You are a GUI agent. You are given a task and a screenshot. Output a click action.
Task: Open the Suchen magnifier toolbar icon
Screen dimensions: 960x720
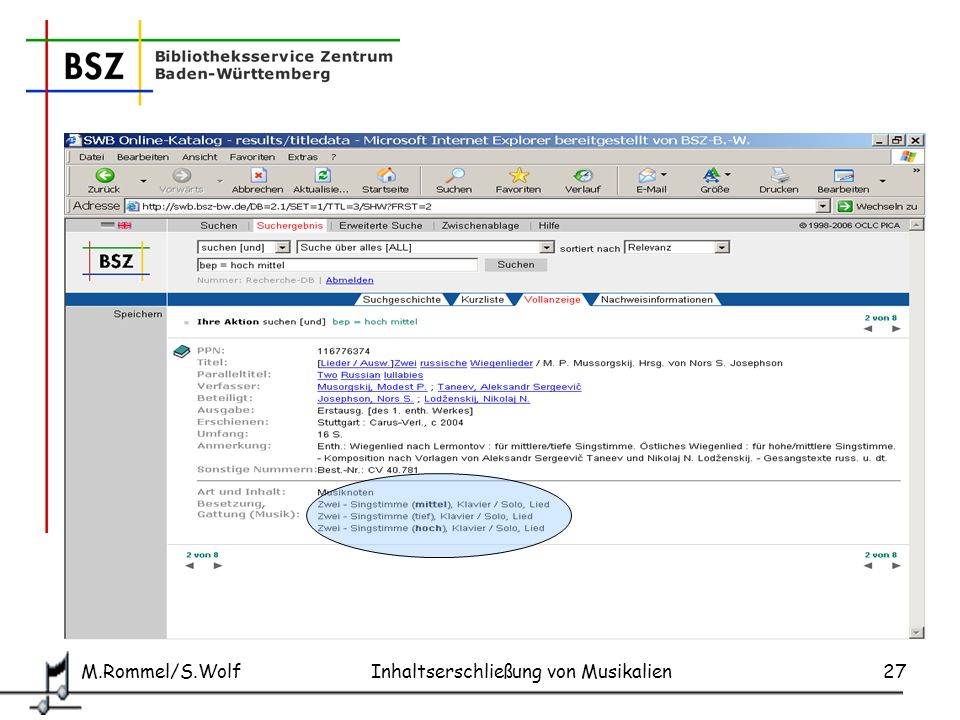click(455, 176)
